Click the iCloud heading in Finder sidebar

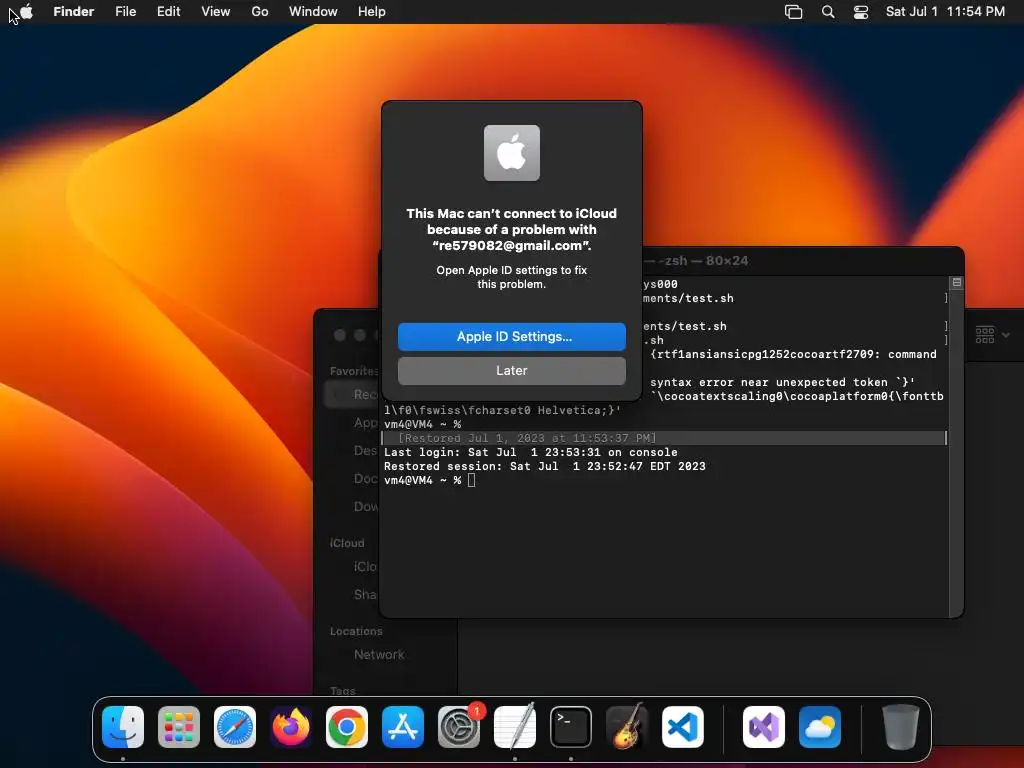click(347, 543)
